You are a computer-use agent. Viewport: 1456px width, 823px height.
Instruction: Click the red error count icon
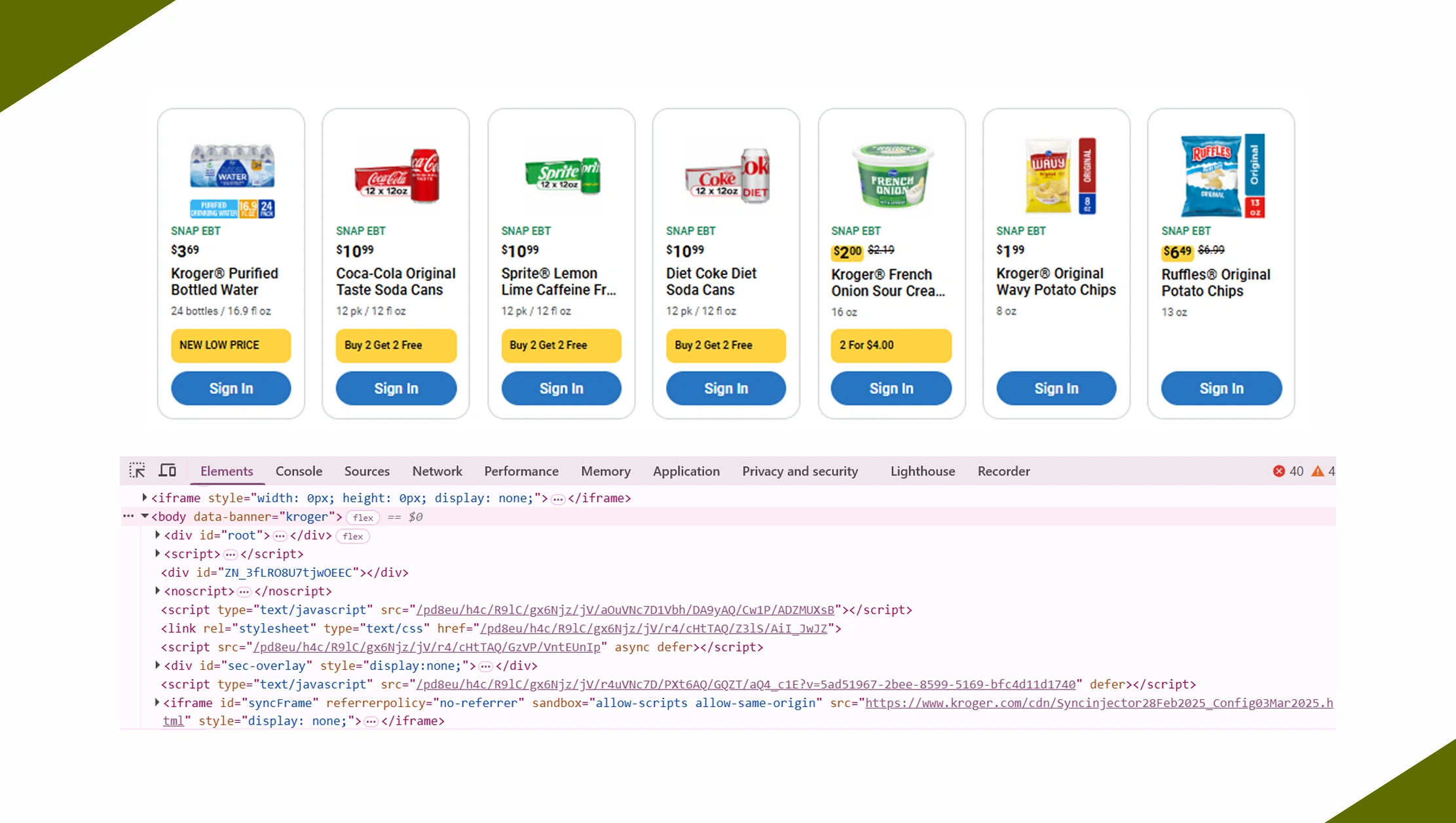(x=1279, y=471)
